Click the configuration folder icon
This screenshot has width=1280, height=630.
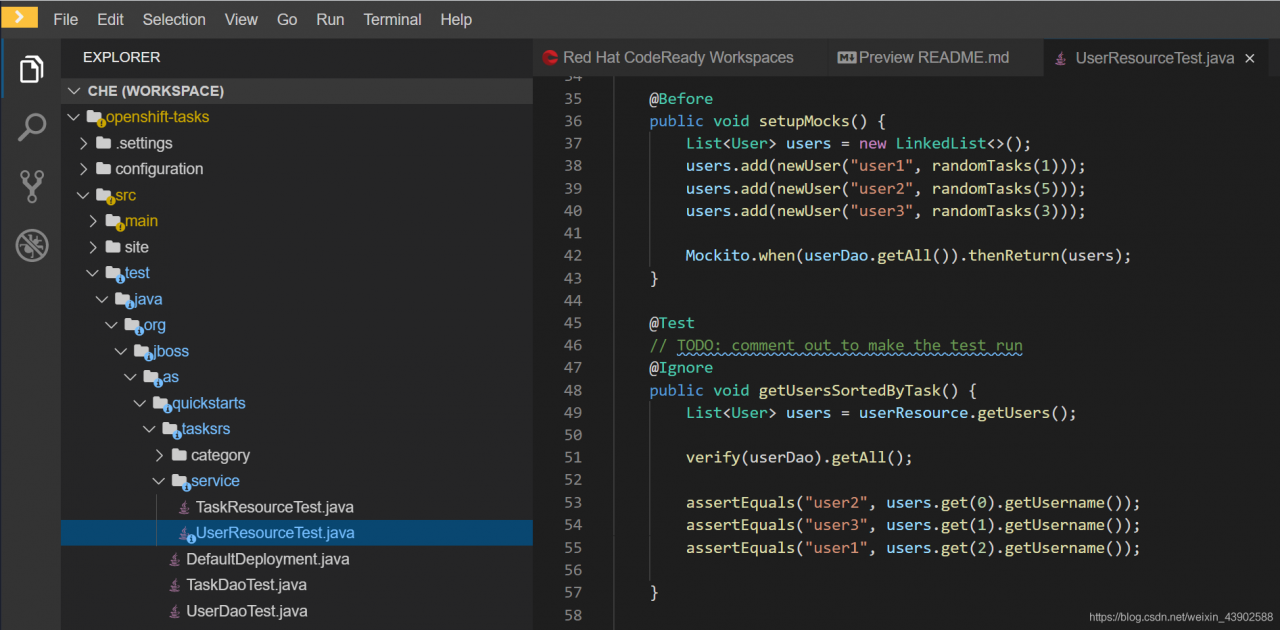pyautogui.click(x=104, y=169)
